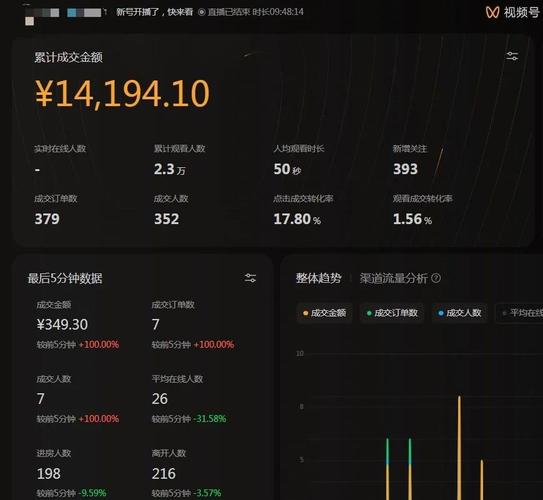This screenshot has height=500, width=543.
Task: Click last-5-minute amount ¥349.30
Action: [x=62, y=324]
